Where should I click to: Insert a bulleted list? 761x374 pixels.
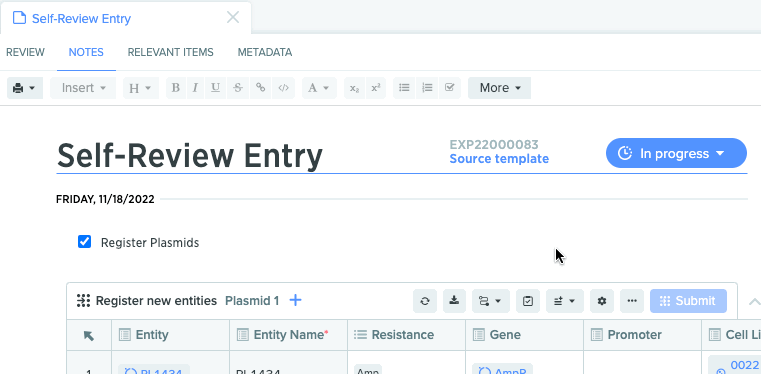[x=404, y=88]
